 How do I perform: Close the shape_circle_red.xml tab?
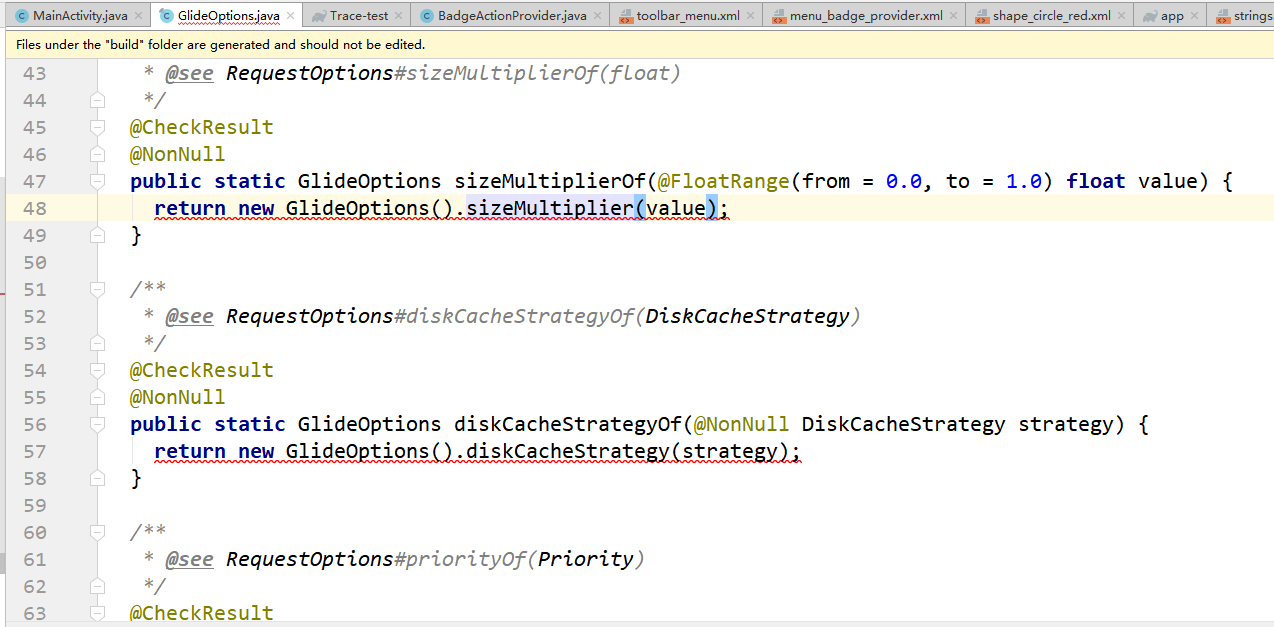(1122, 16)
